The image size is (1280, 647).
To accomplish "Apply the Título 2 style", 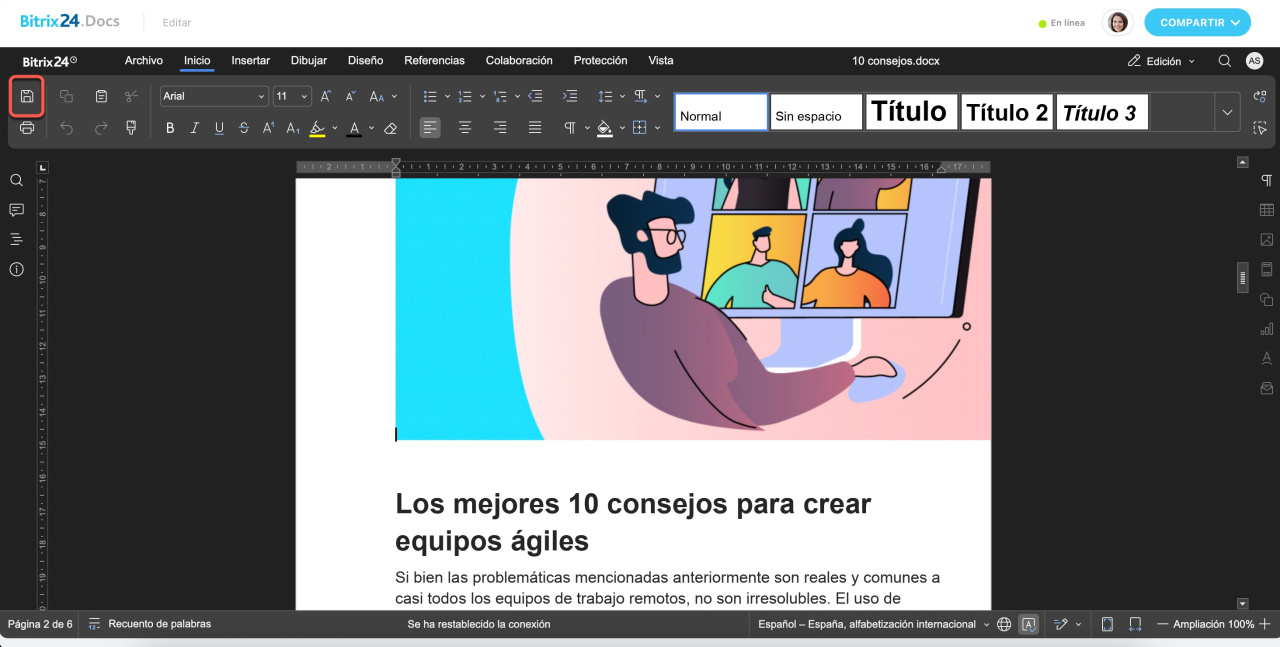I will click(1006, 112).
